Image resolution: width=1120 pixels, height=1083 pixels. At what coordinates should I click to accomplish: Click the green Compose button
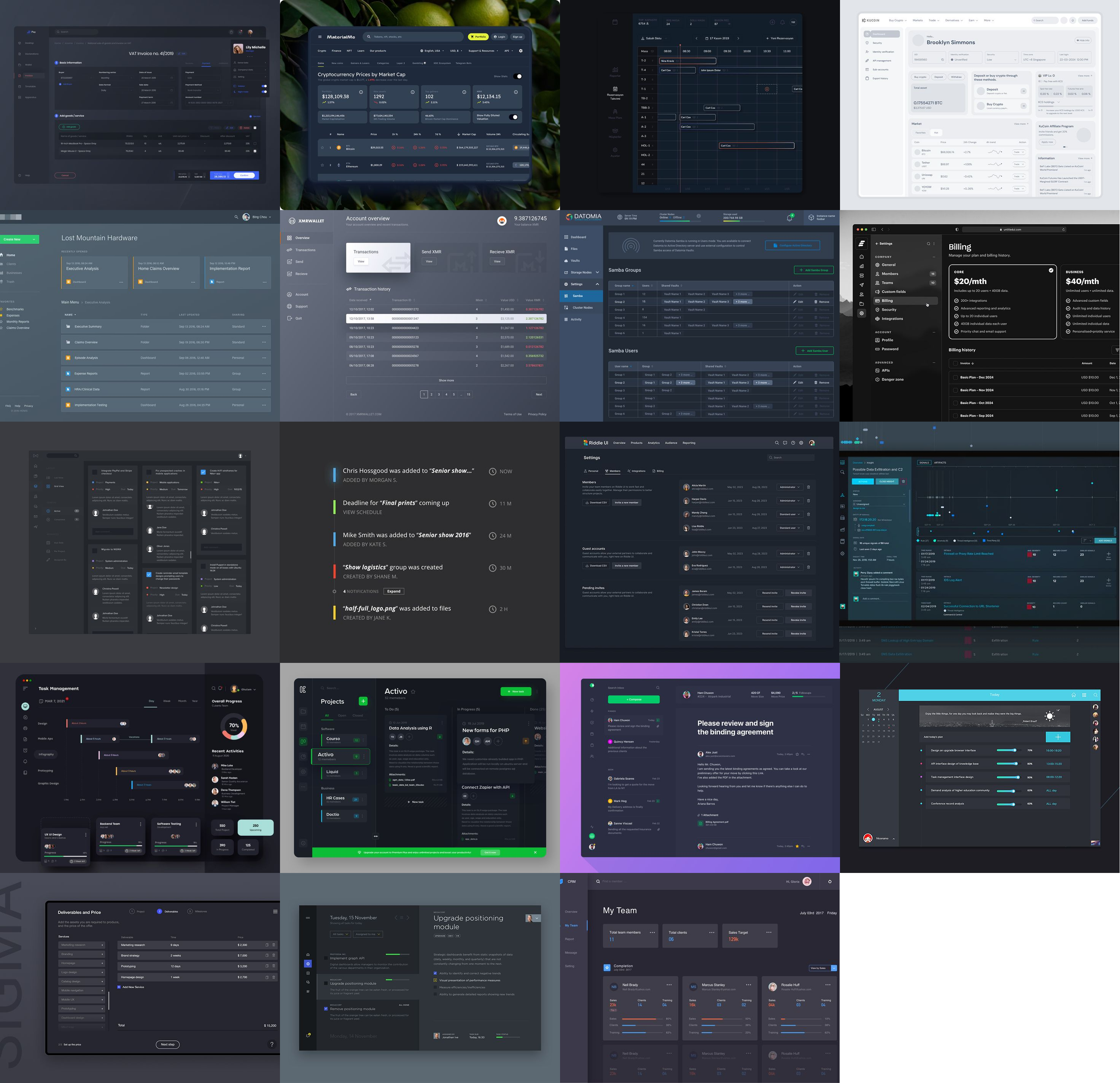point(634,699)
